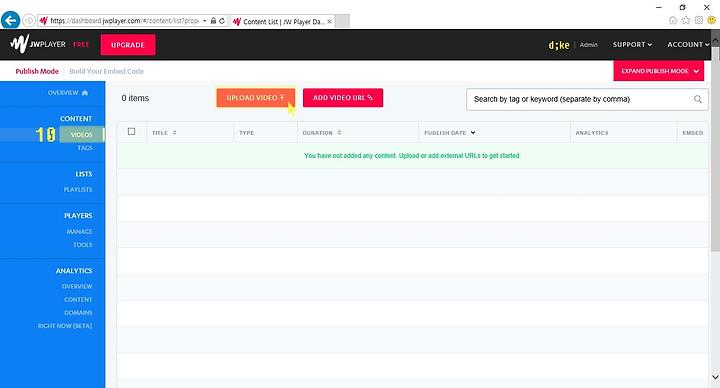Expand publish mode with the red button
The width and height of the screenshot is (720, 388).
[658, 71]
